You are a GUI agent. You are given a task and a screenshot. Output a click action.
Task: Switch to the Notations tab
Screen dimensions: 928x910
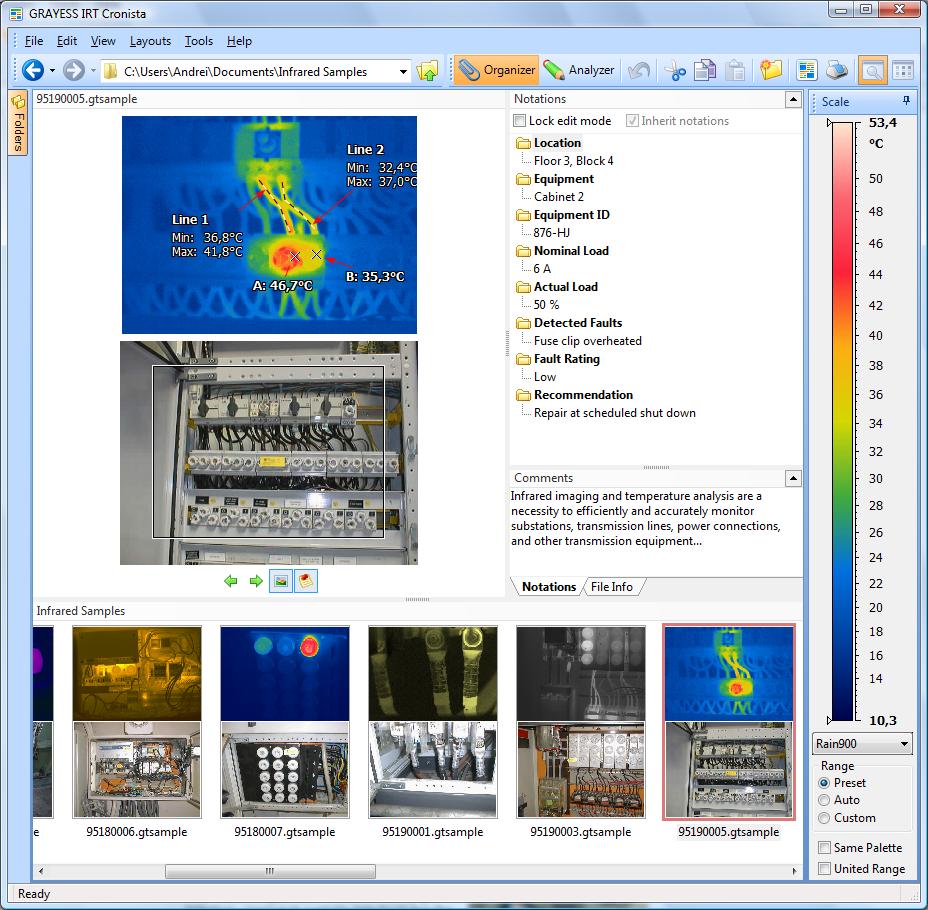(x=549, y=586)
